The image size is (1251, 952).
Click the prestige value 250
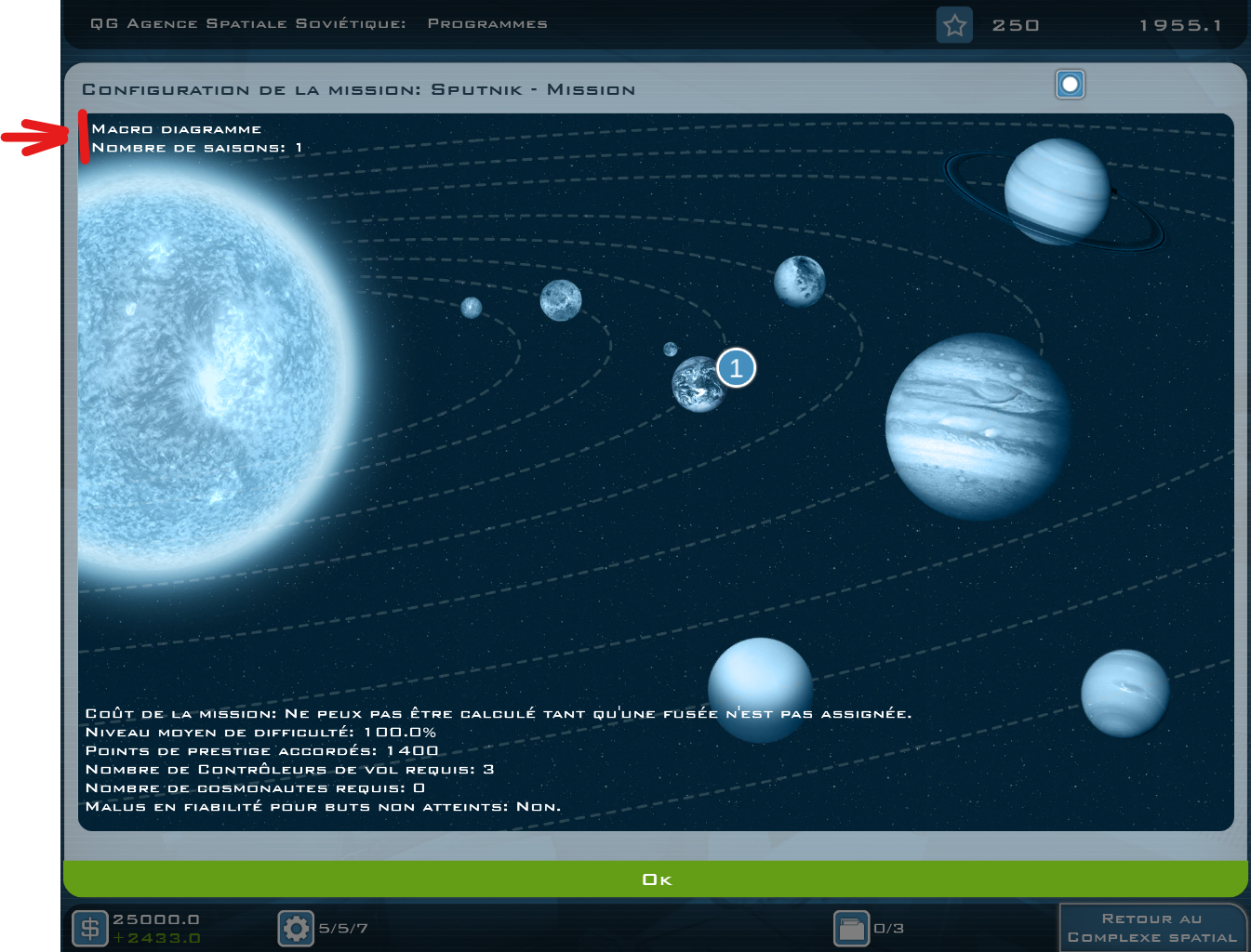click(1016, 25)
